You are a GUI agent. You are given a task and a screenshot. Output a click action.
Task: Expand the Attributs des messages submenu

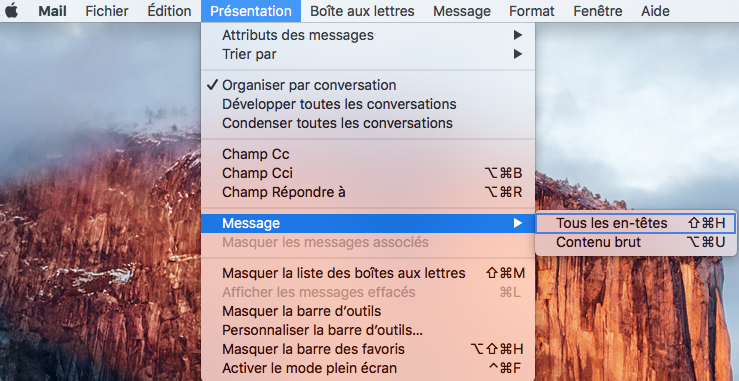click(x=368, y=35)
